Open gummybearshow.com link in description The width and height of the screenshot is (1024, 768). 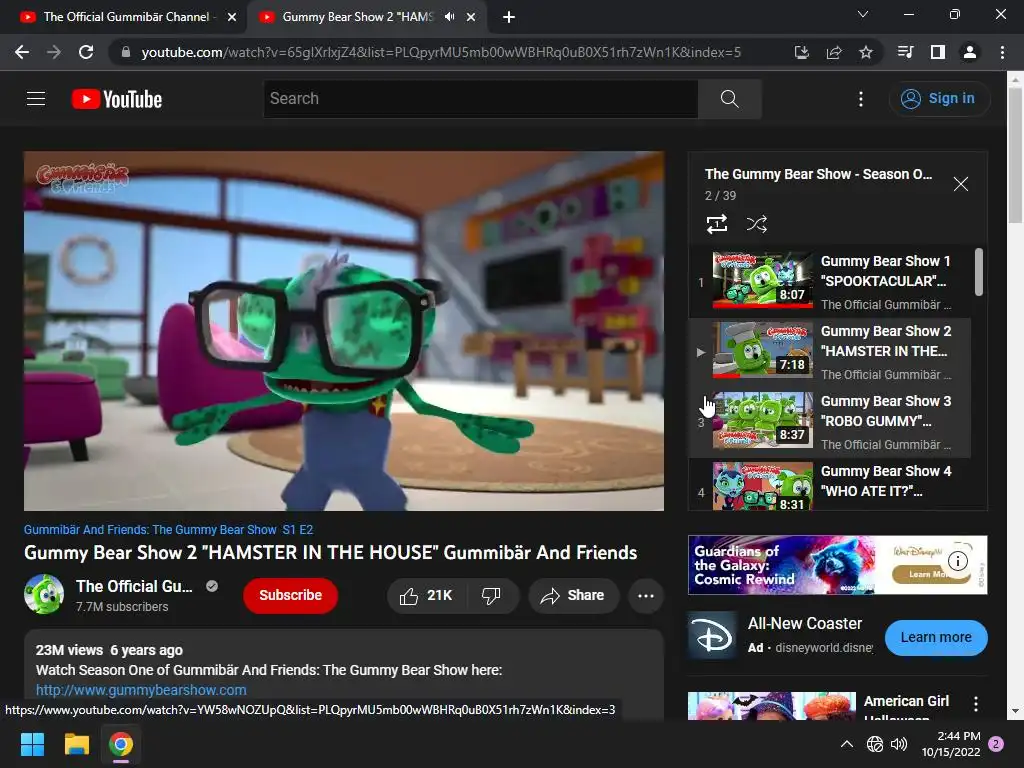pyautogui.click(x=141, y=690)
